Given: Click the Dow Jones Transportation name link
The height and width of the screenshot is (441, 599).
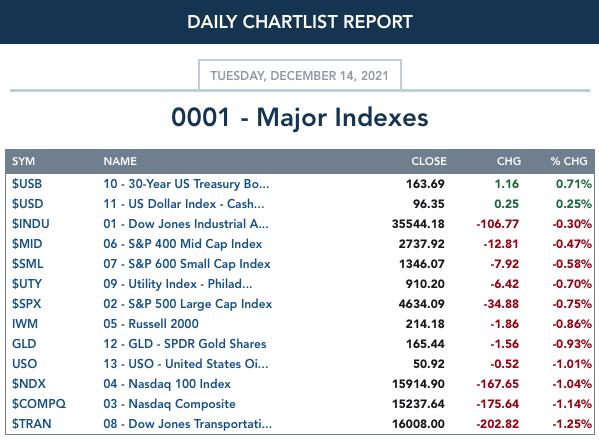Looking at the screenshot, I should click(188, 424).
